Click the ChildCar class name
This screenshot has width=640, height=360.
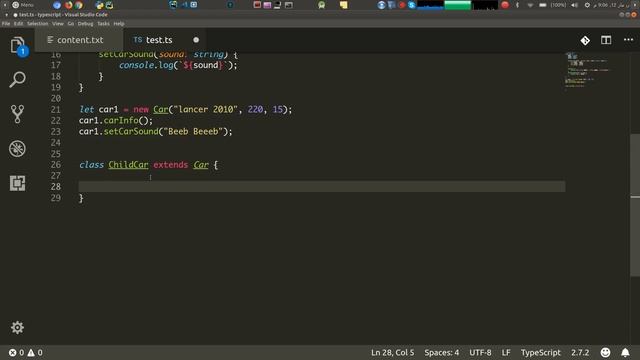coord(128,164)
